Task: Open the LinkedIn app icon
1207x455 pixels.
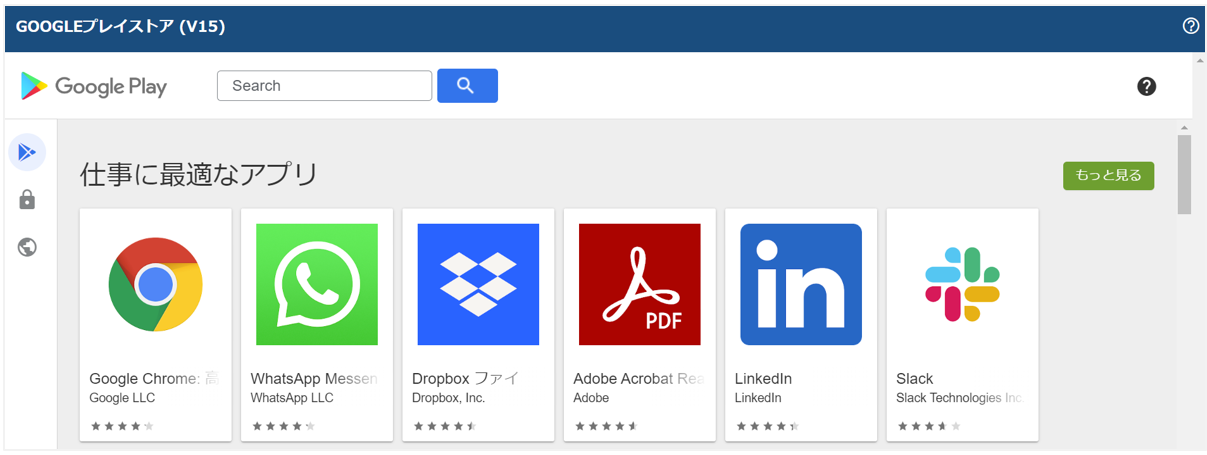Action: [x=801, y=285]
